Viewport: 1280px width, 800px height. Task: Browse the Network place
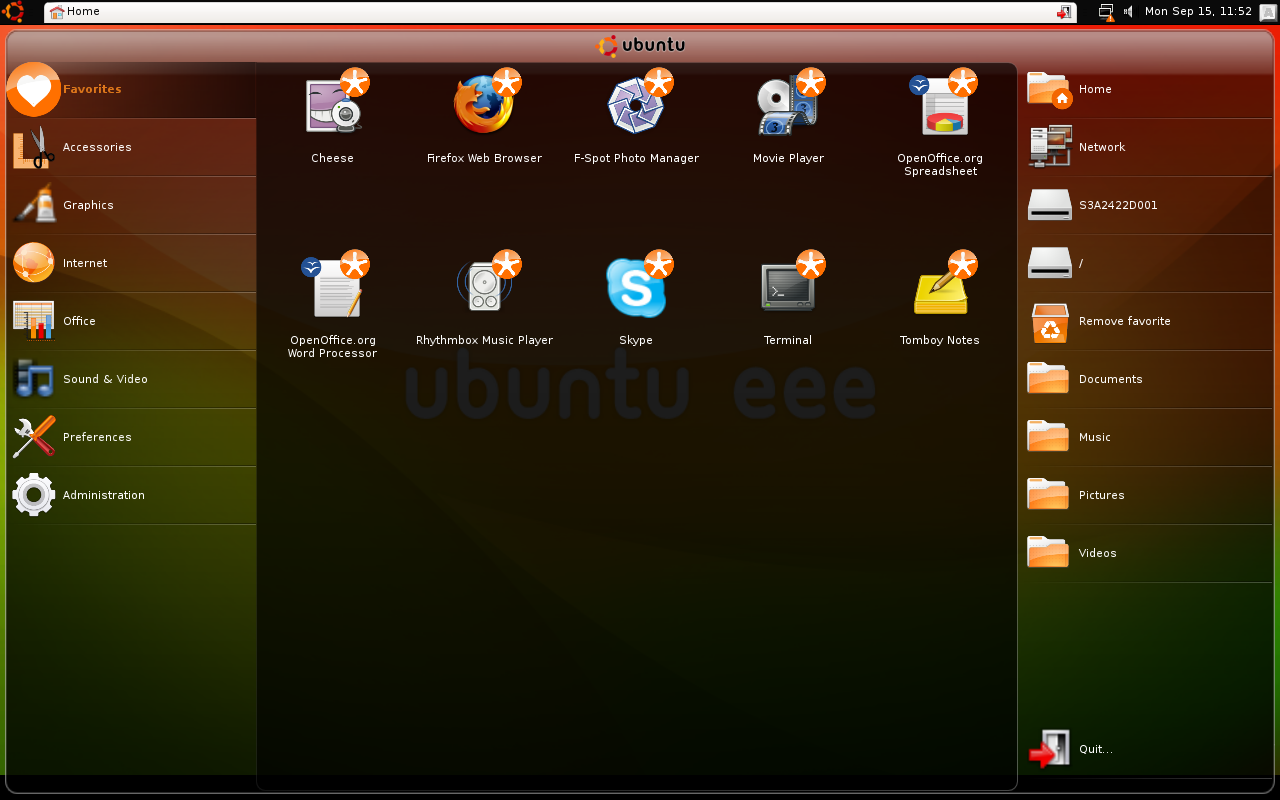[x=1148, y=148]
